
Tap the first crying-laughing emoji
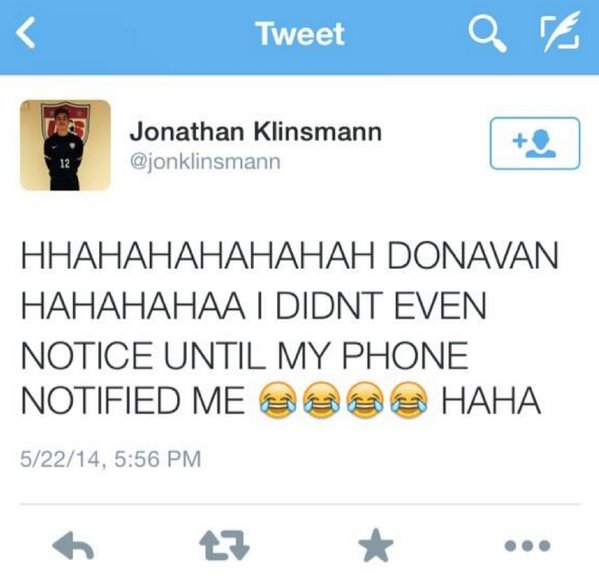[278, 400]
